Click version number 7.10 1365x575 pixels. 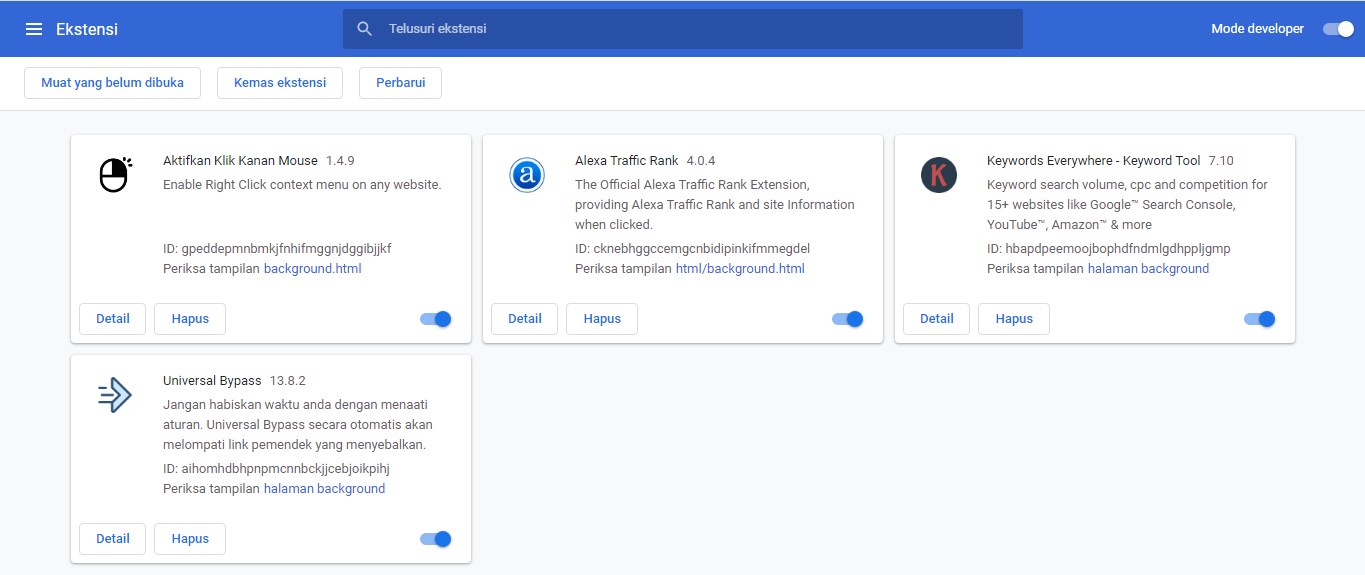(1221, 160)
